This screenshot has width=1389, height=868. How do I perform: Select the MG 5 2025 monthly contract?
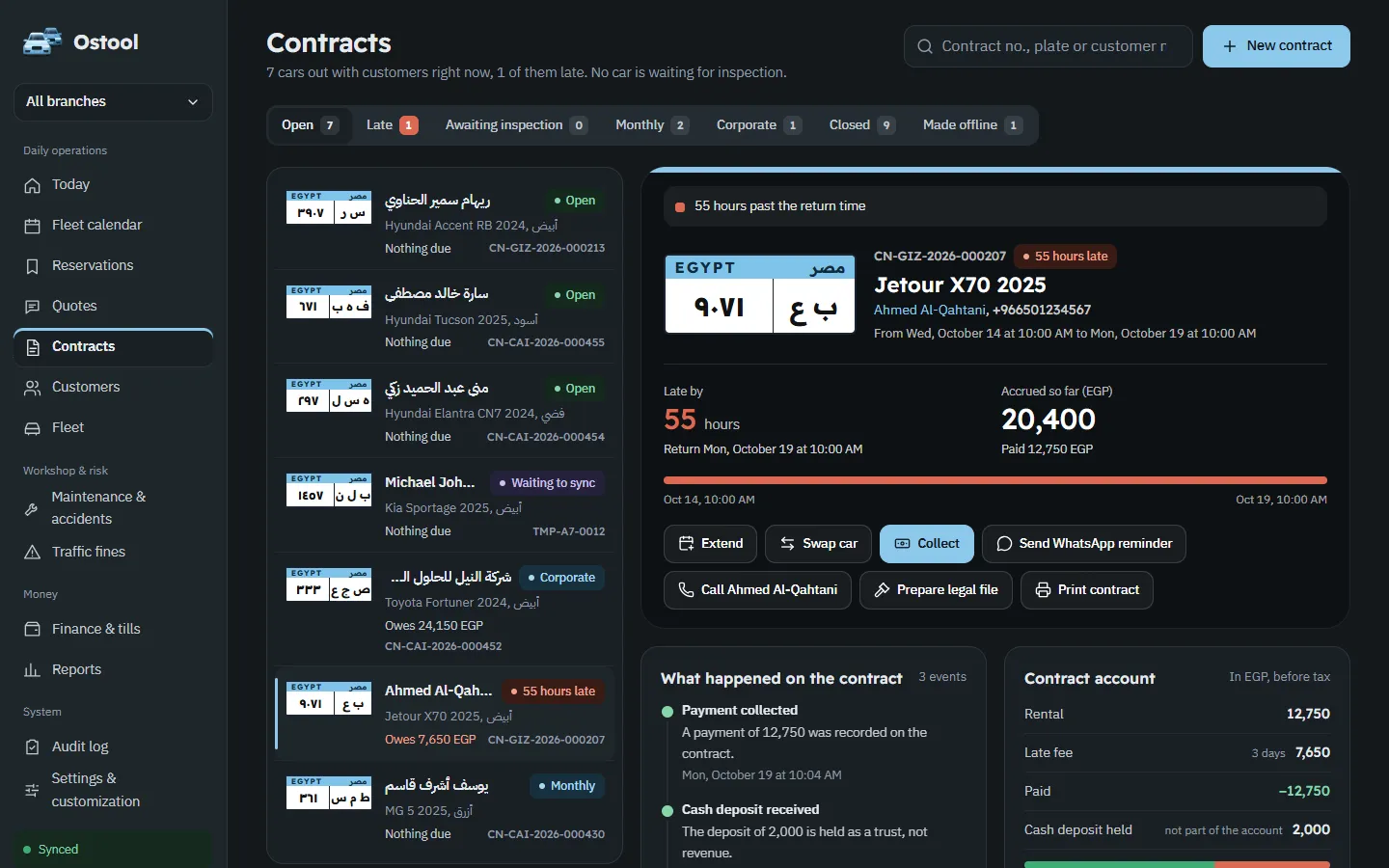point(445,809)
